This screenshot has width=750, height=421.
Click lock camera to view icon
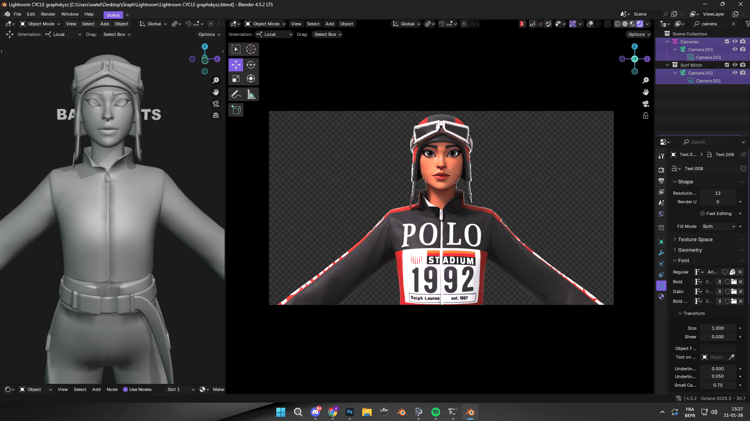646,116
